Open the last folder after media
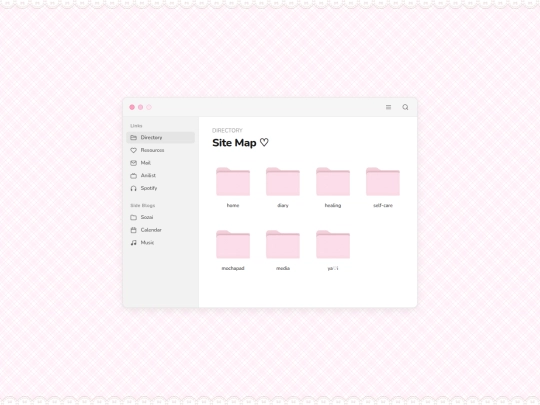This screenshot has width=540, height=405. 333,250
